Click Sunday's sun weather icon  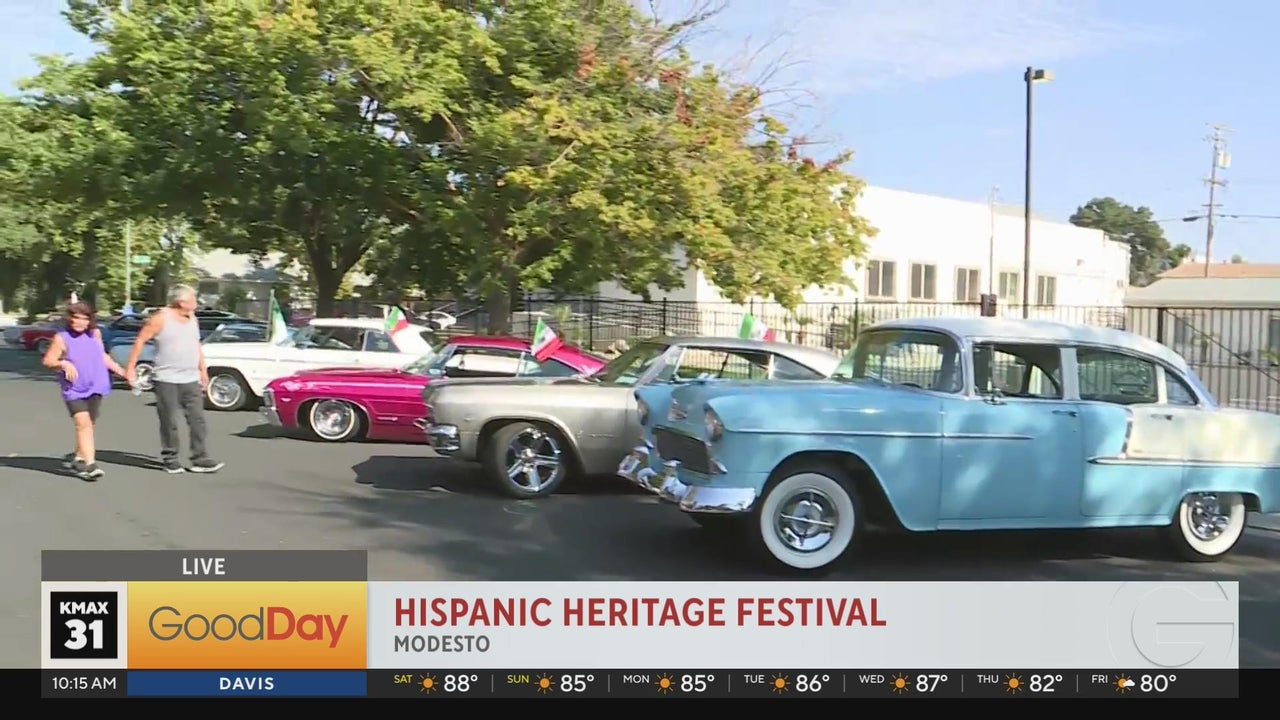coord(545,683)
